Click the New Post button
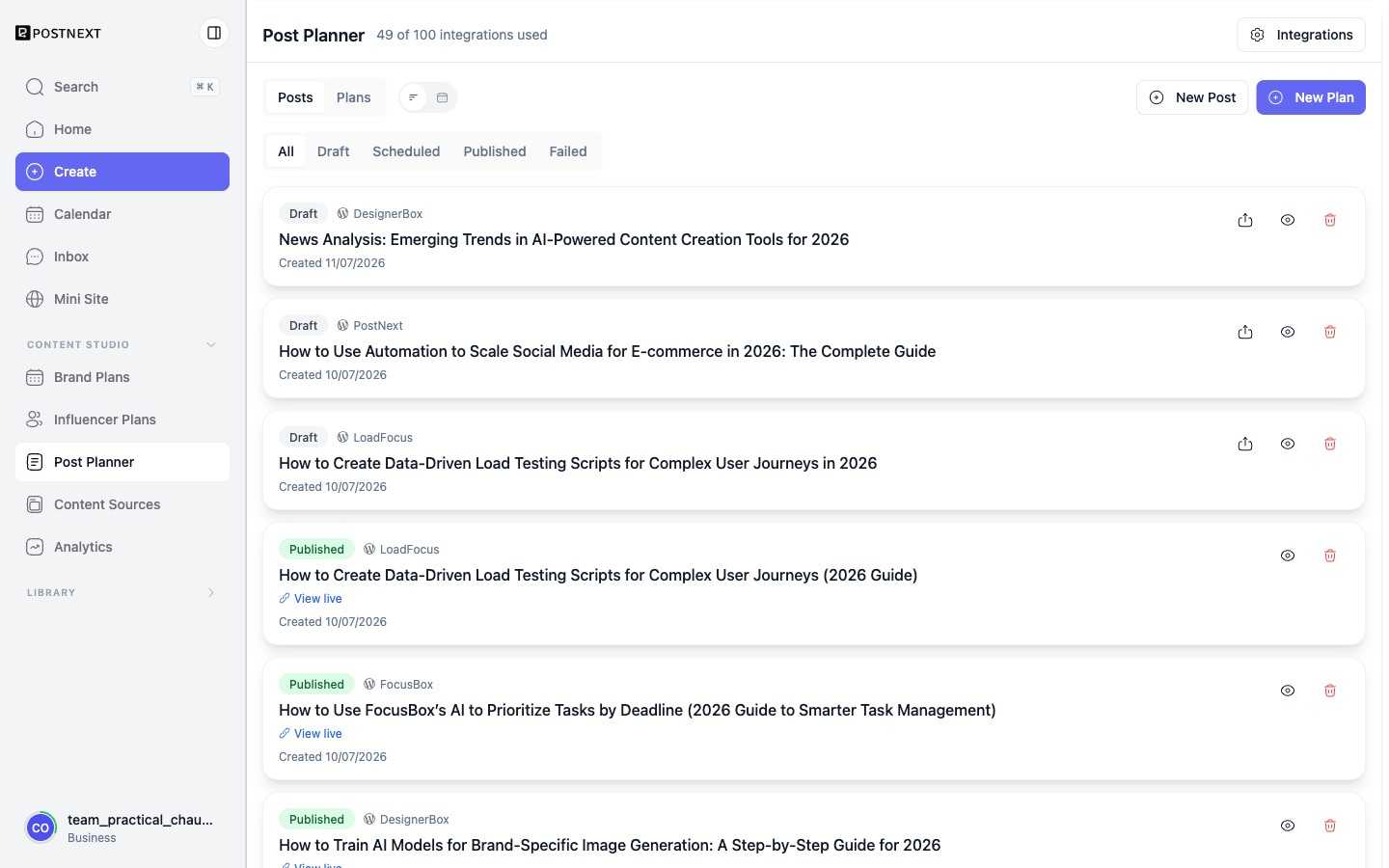The image size is (1389, 868). click(1192, 97)
